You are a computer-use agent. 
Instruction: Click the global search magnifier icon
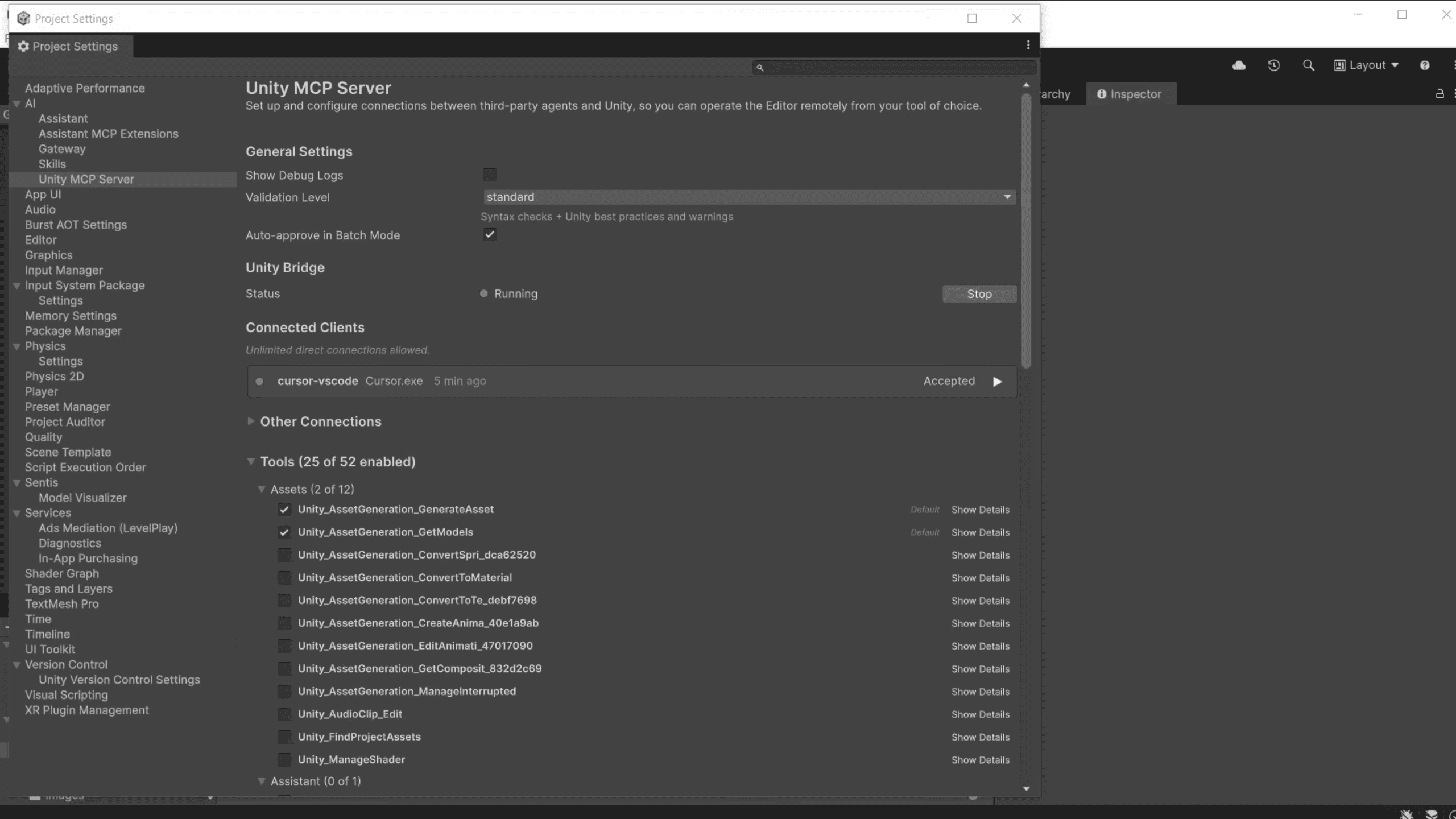point(1308,65)
